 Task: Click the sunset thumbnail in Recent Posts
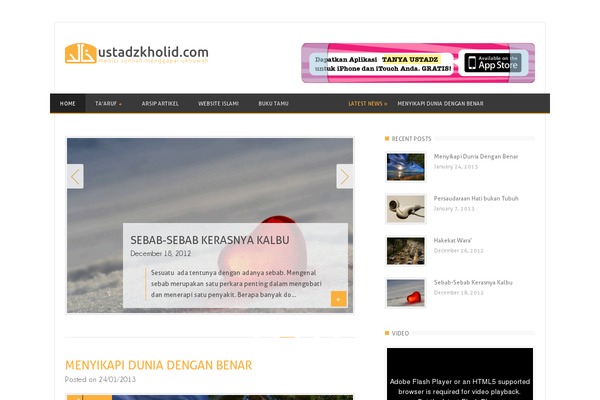click(406, 167)
